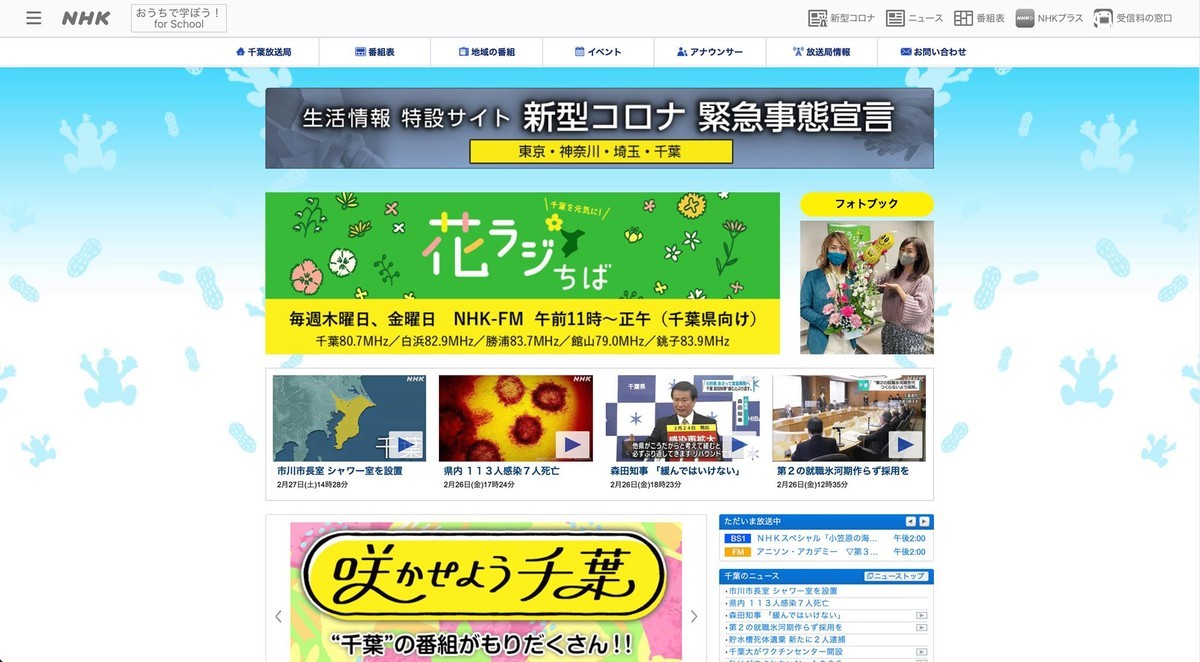Screen dimensions: 1200x662
Task: Open 新型コロナ in the top bar
Action: [x=841, y=18]
